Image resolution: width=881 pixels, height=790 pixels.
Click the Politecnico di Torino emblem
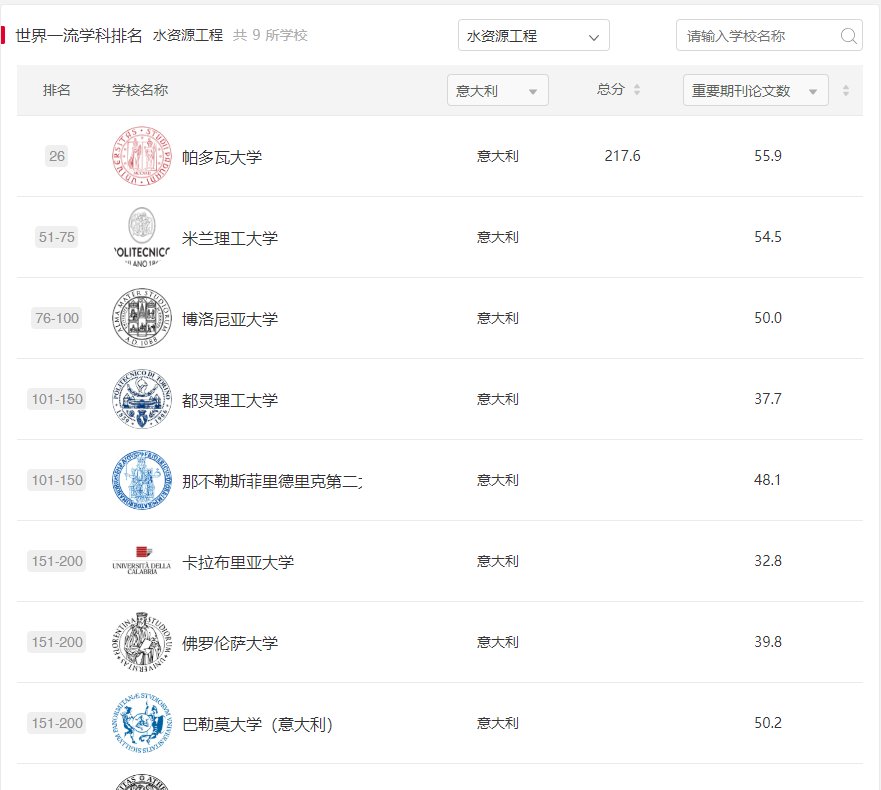[141, 399]
